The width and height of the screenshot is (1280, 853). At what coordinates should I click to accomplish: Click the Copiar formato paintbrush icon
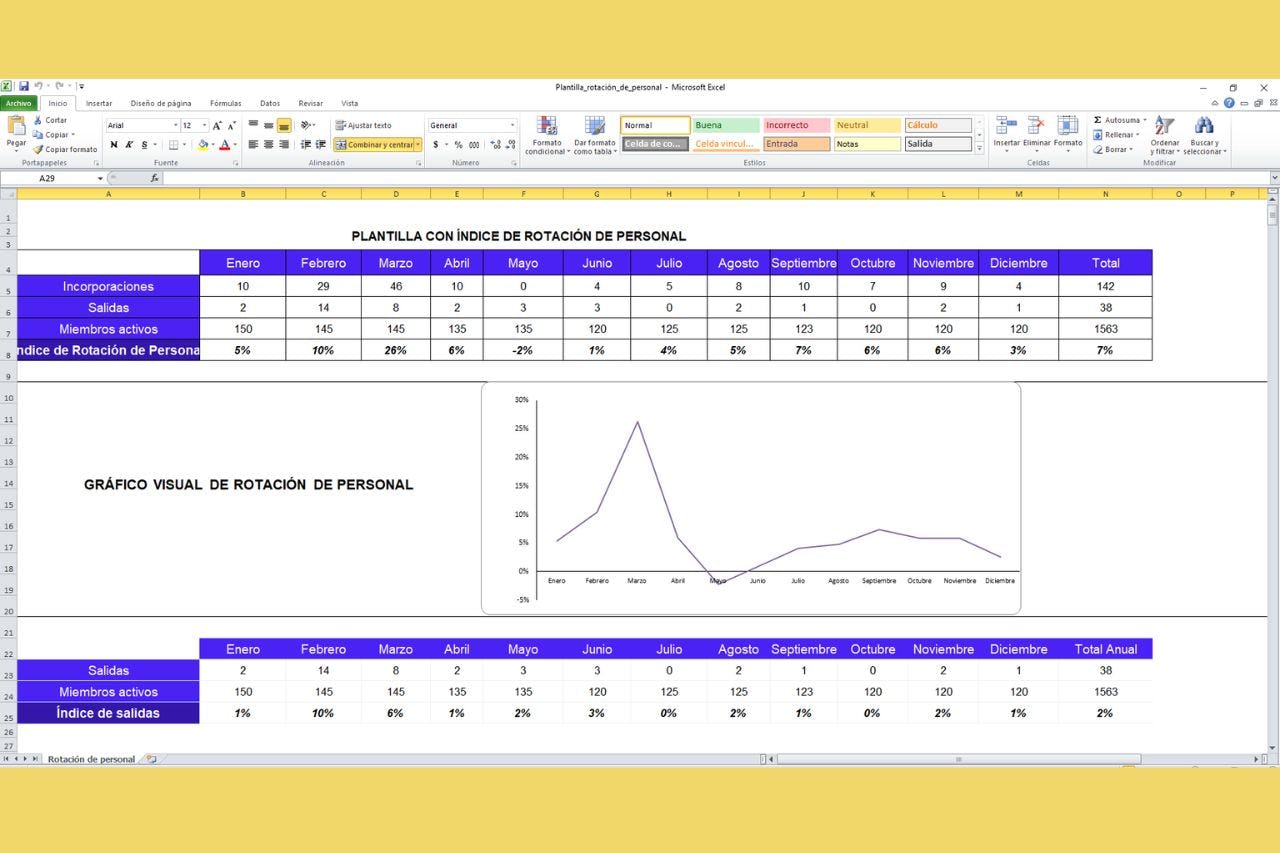click(38, 150)
